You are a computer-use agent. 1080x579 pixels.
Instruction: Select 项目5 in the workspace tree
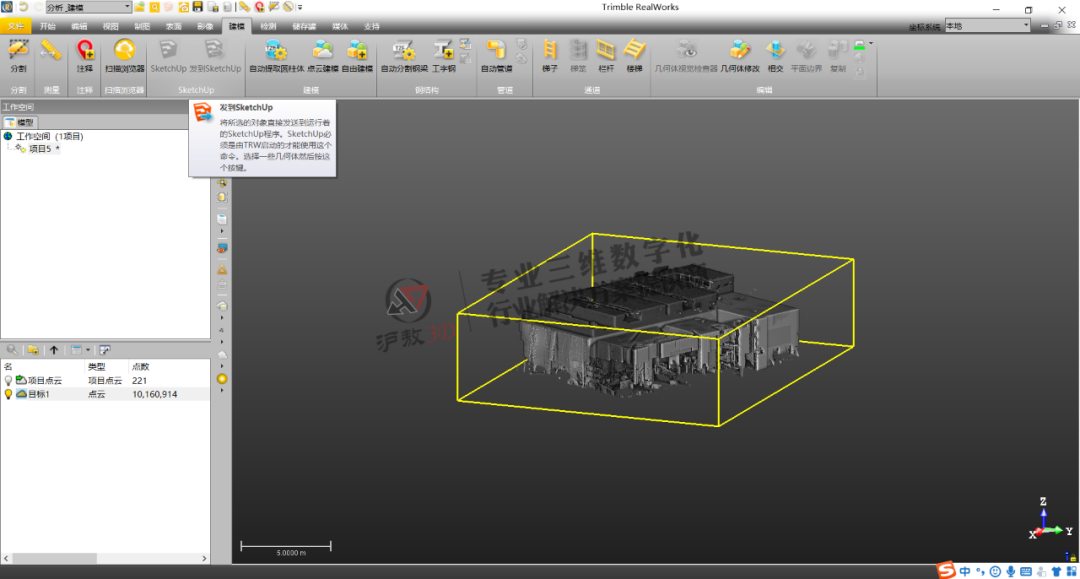40,147
